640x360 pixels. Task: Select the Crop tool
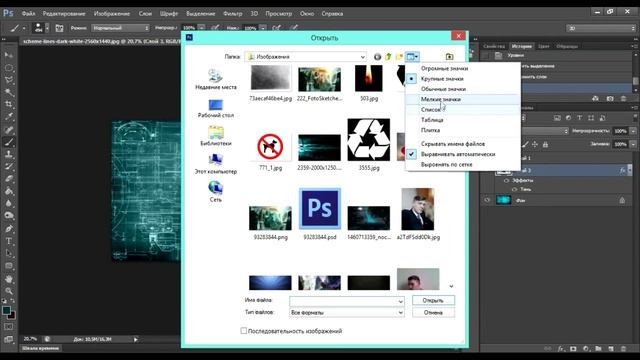[9, 104]
